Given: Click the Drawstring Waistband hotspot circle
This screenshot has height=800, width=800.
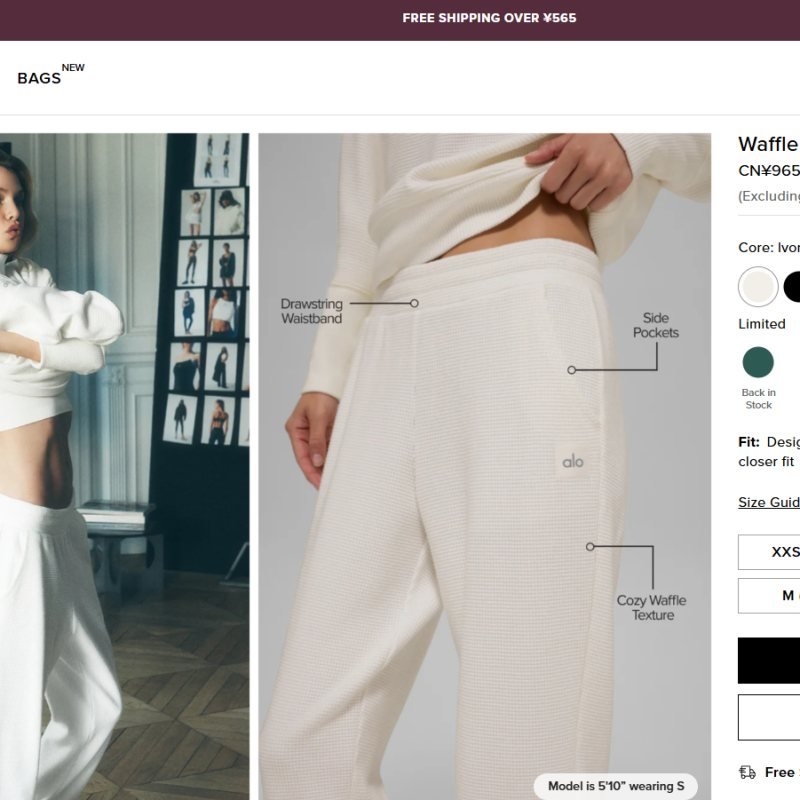Looking at the screenshot, I should pos(414,304).
